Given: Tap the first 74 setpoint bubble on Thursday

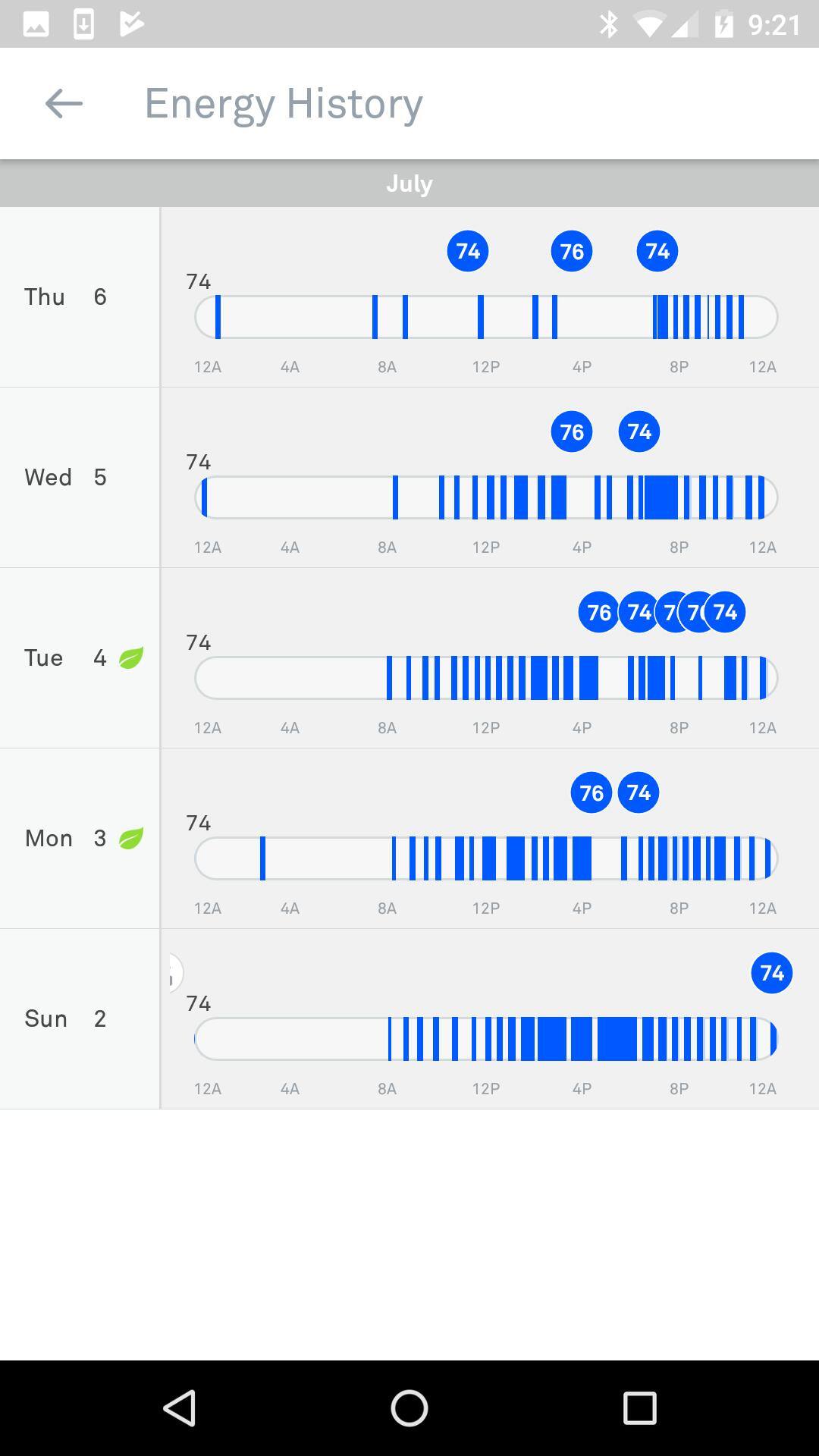Looking at the screenshot, I should [x=468, y=251].
